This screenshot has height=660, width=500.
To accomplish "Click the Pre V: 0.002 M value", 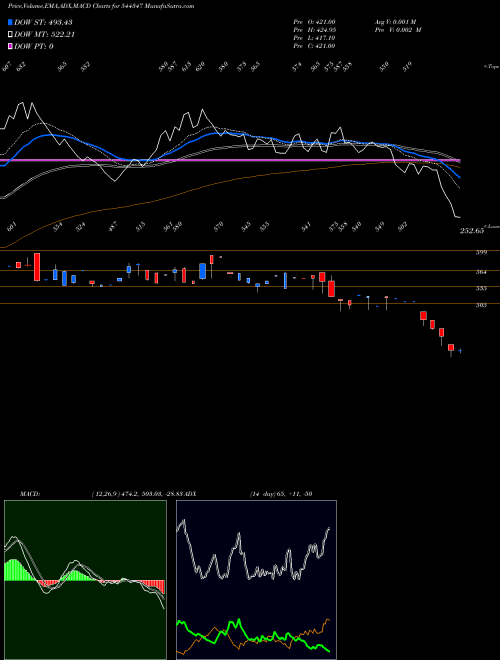I will (x=397, y=30).
